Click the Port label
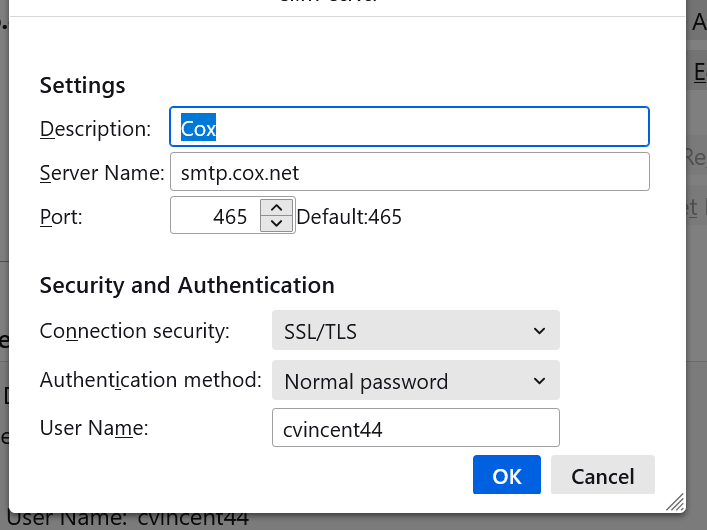Screen dimensions: 707x530 point(61,216)
